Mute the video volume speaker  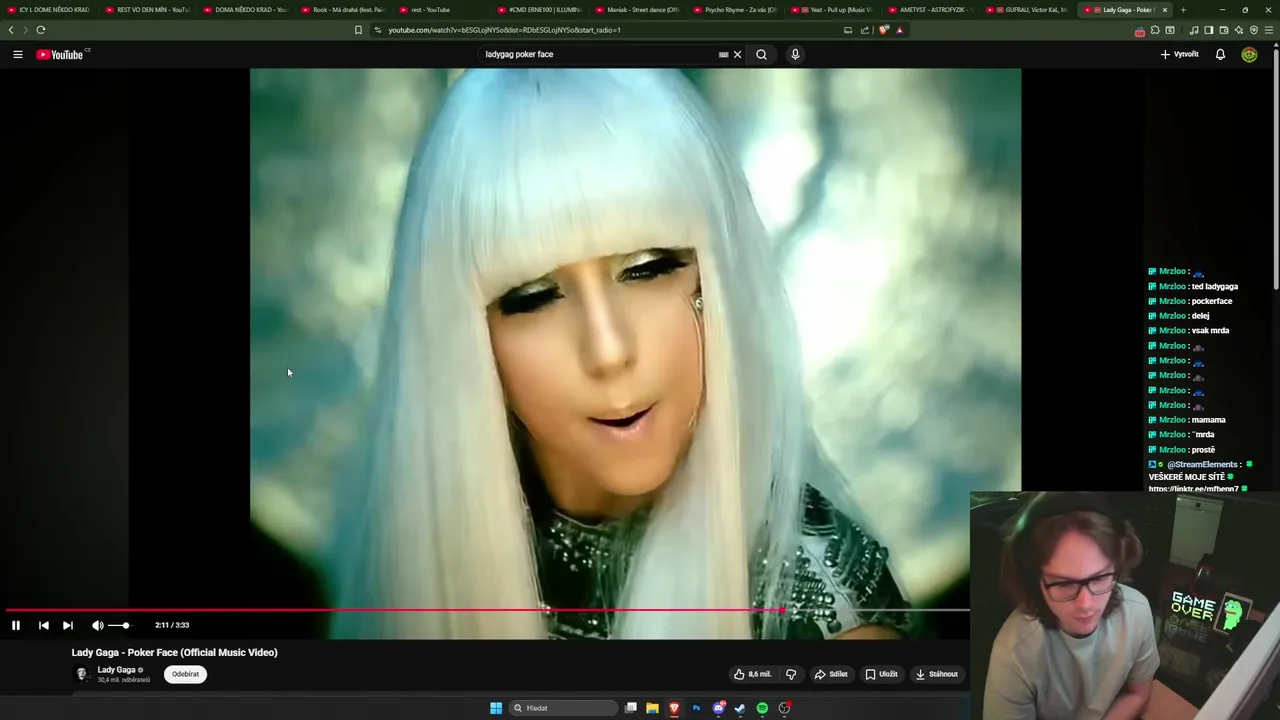[x=97, y=625]
